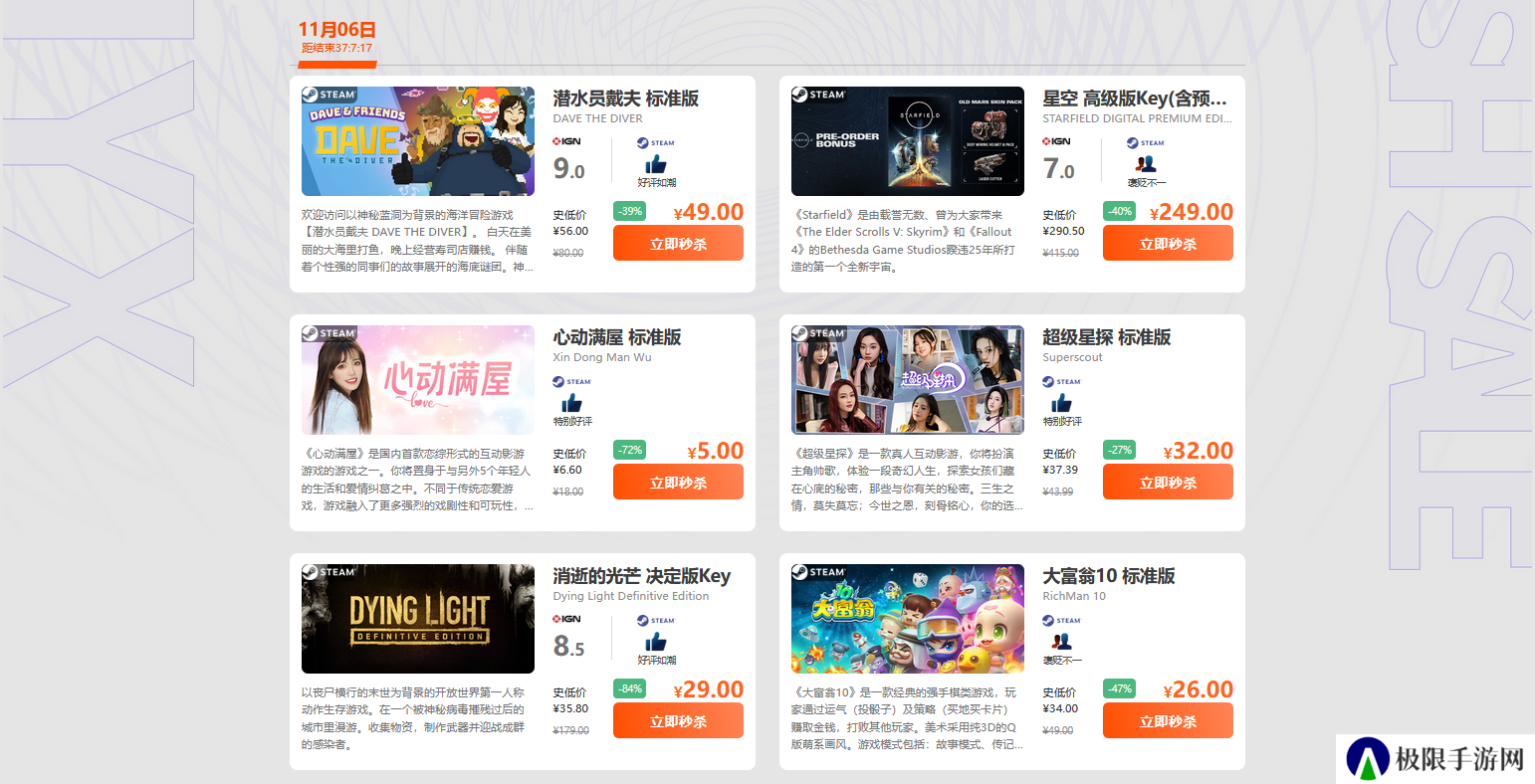
Task: Click the -72% discount tag
Action: [x=629, y=450]
